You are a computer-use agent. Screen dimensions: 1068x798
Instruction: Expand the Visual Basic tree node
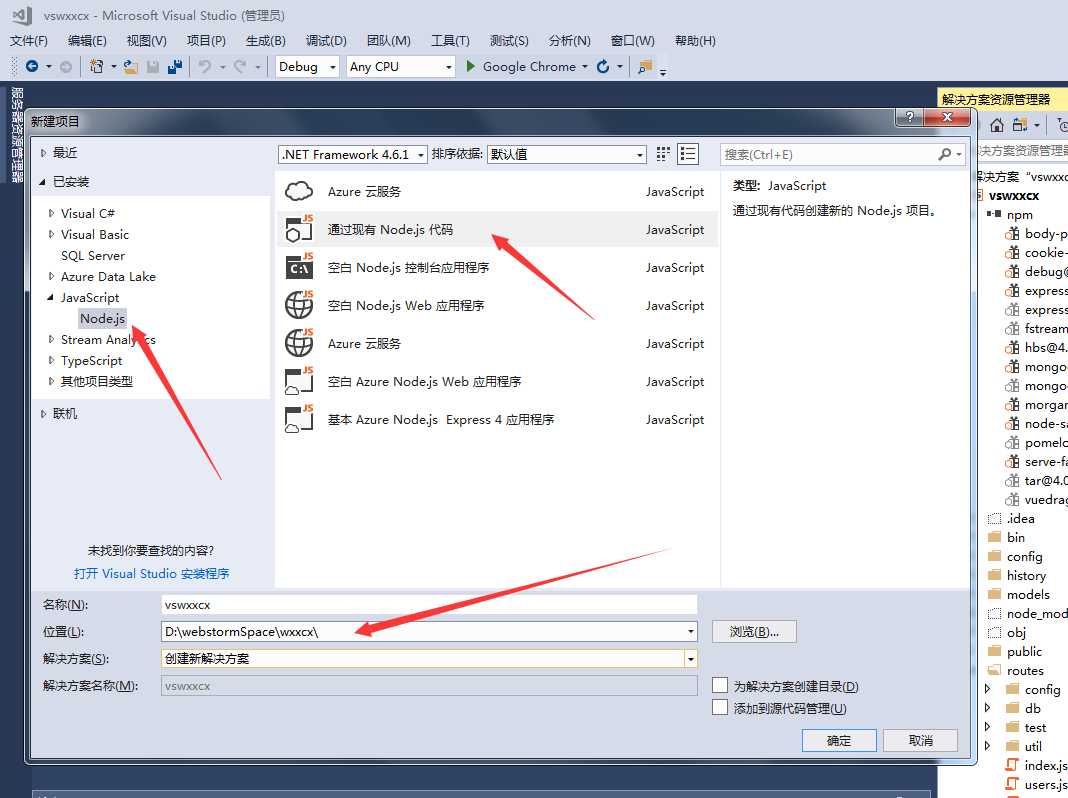51,234
